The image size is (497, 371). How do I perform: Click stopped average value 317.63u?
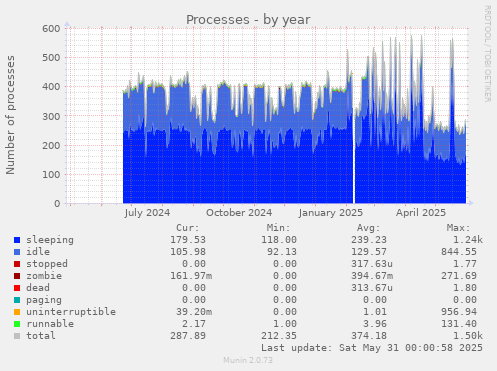[x=372, y=264]
